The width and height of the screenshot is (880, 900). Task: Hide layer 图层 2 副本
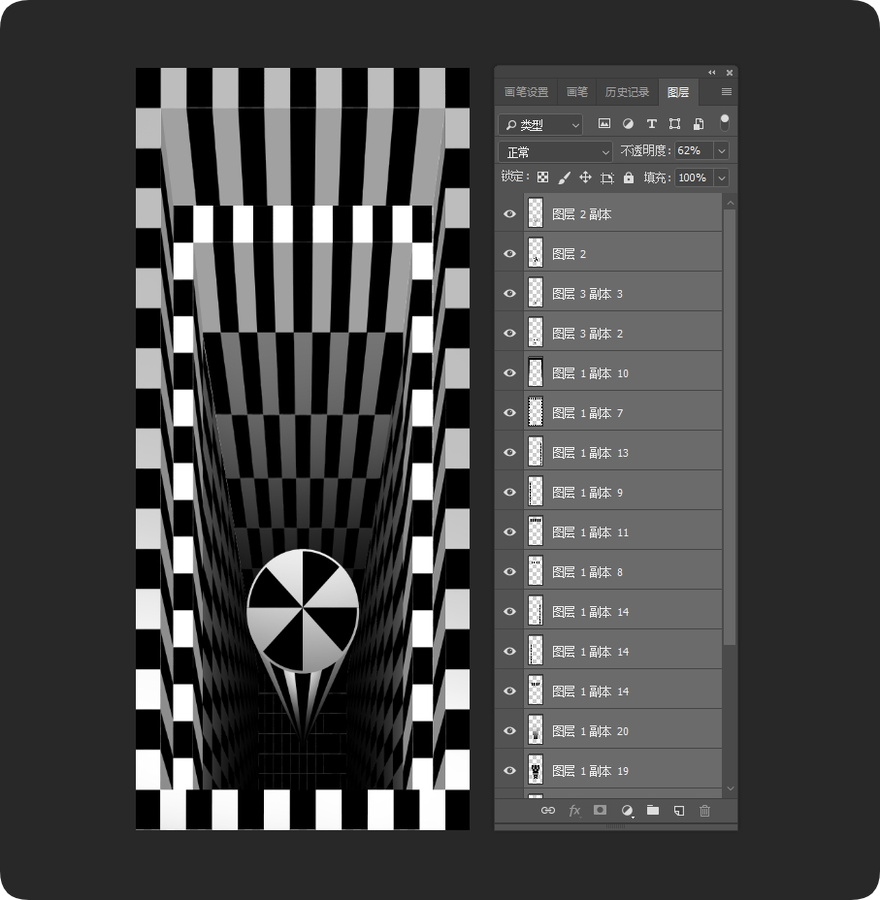click(510, 214)
